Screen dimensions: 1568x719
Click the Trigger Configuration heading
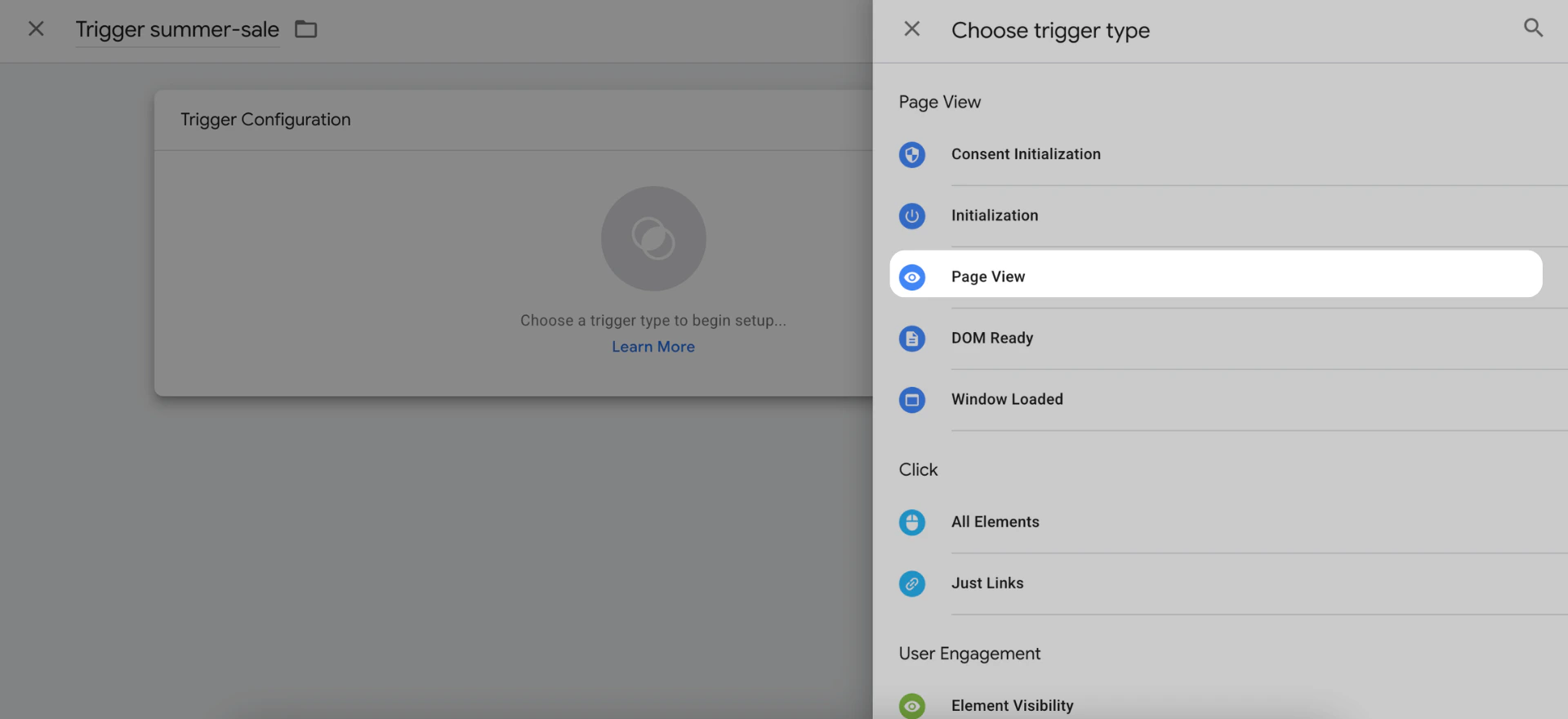[x=265, y=119]
